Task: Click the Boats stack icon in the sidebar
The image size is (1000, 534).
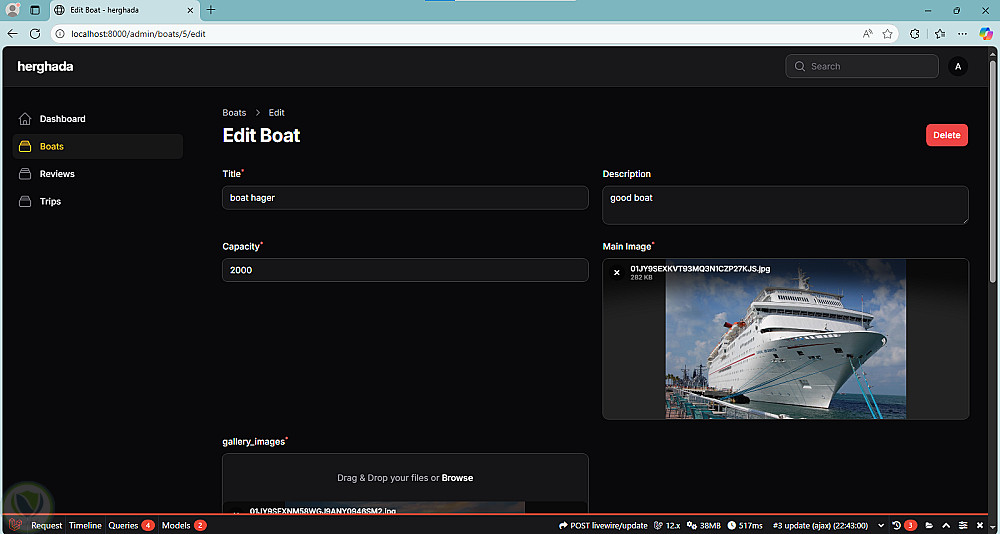Action: (25, 146)
